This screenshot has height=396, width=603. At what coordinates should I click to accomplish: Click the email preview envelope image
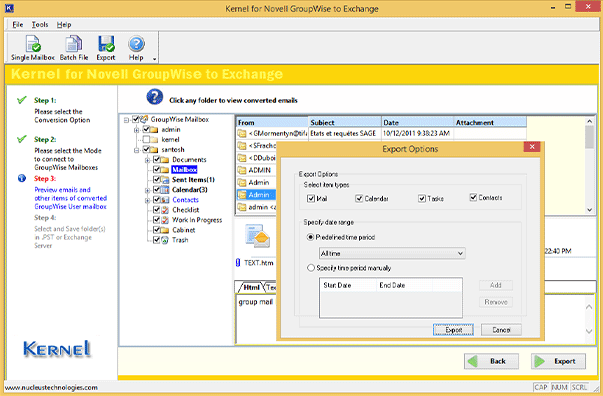pyautogui.click(x=258, y=236)
